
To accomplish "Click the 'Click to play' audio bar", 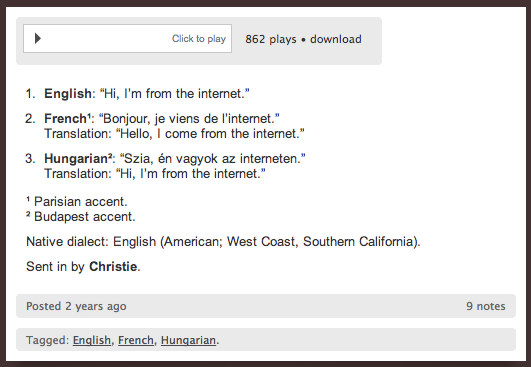I will click(x=127, y=39).
